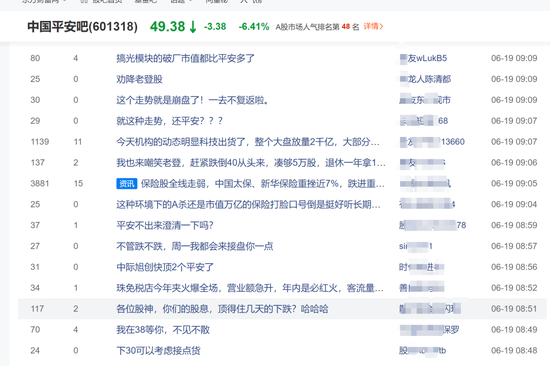Open post 各位股神，你们的股息，顶得住几天的下跌
This screenshot has width=550, height=366.
pyautogui.click(x=222, y=309)
